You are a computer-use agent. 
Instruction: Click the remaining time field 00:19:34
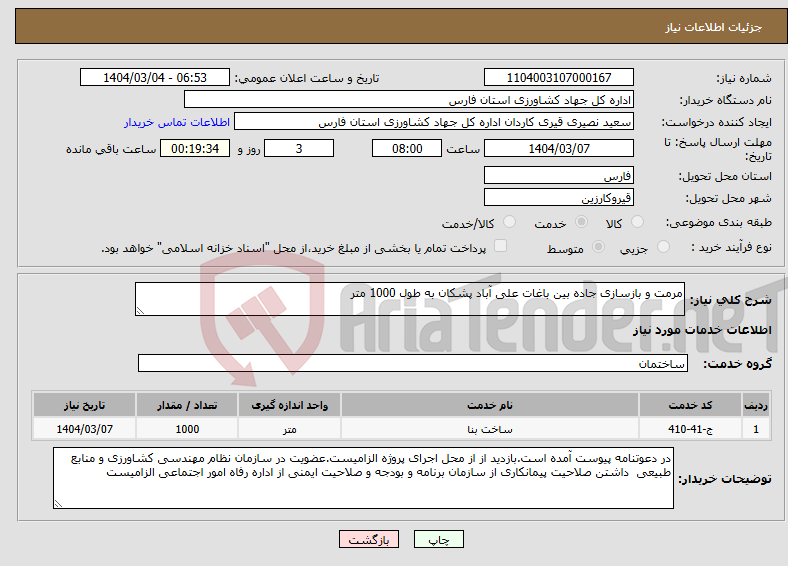tap(195, 148)
